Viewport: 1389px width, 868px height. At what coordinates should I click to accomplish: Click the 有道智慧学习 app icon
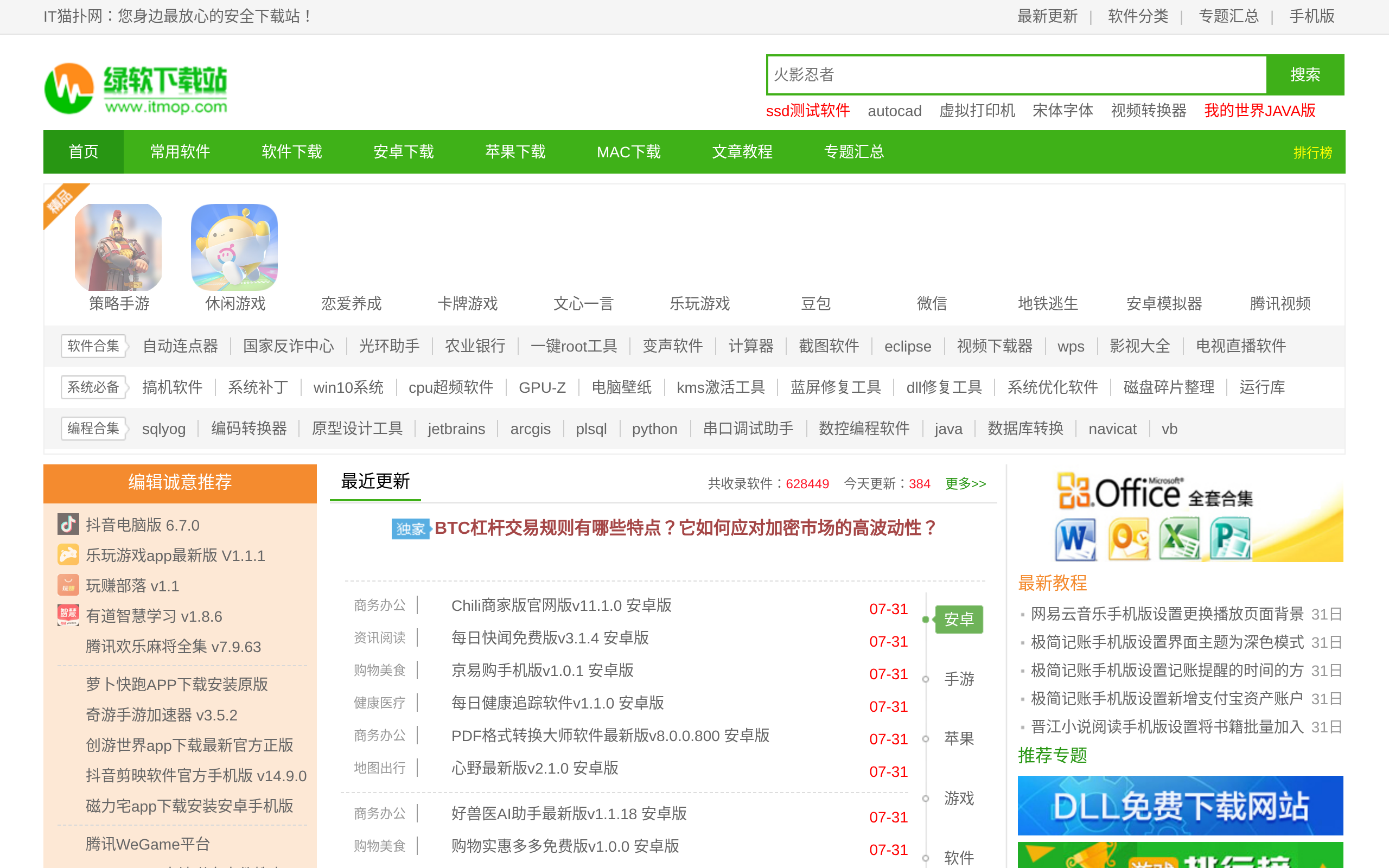(x=68, y=615)
